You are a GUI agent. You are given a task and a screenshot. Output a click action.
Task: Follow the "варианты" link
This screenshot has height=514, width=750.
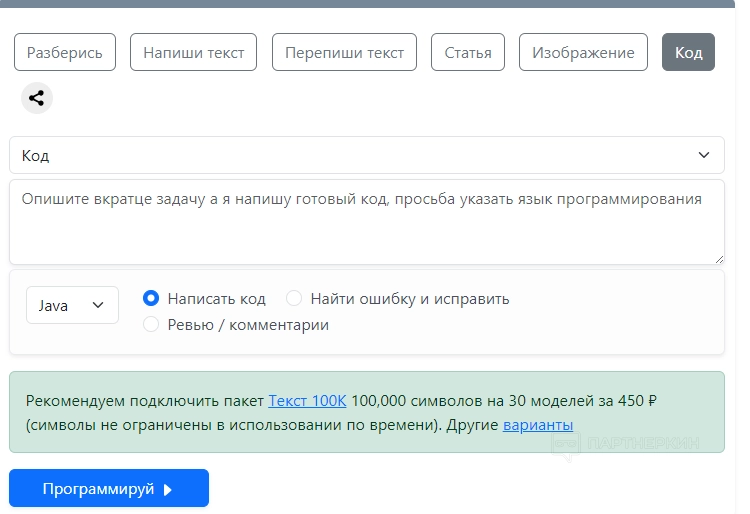538,425
